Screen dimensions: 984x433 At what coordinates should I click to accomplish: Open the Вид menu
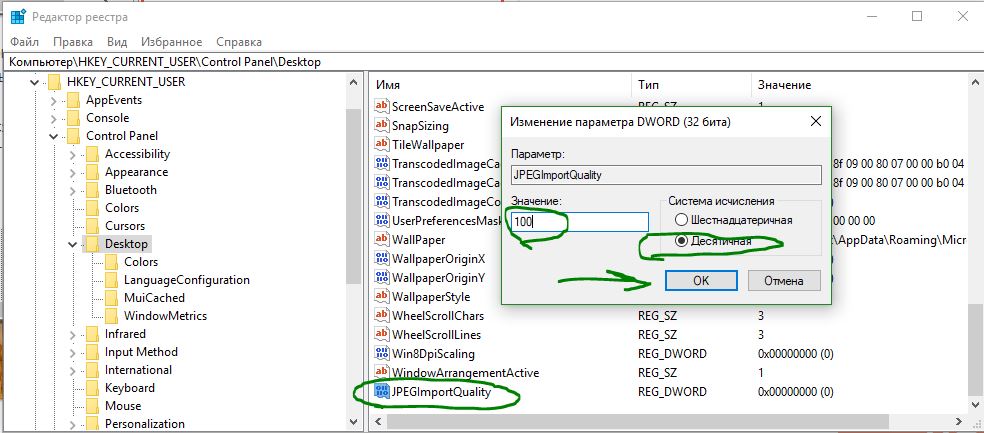point(117,42)
